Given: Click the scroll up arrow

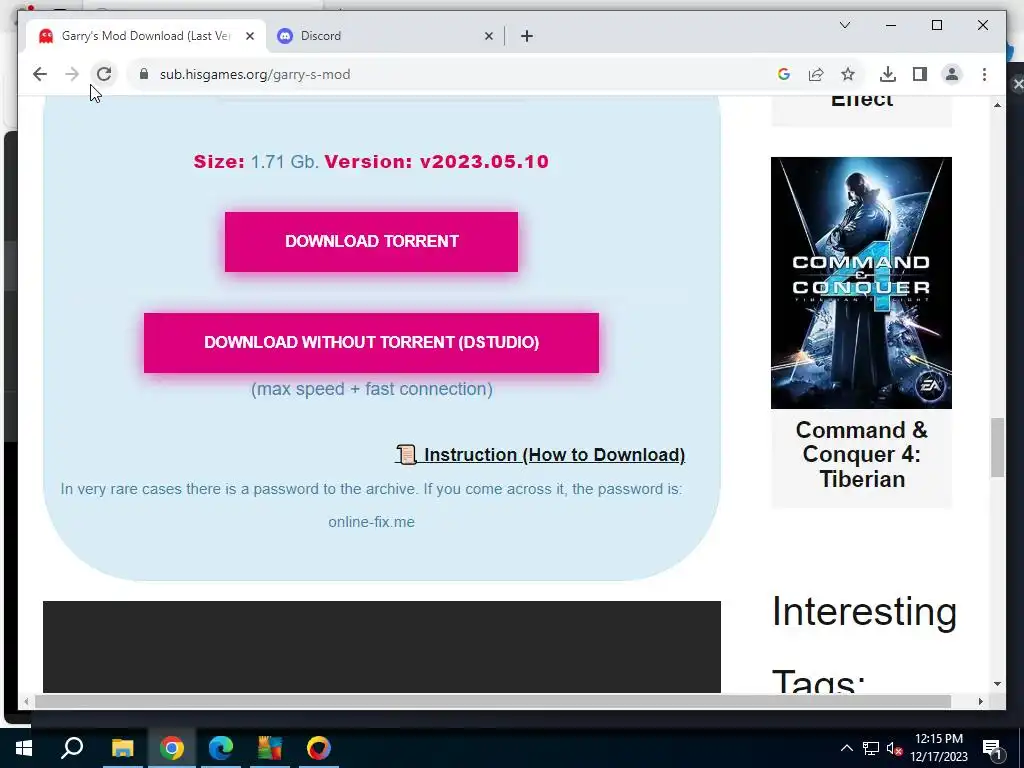Looking at the screenshot, I should pyautogui.click(x=997, y=105).
